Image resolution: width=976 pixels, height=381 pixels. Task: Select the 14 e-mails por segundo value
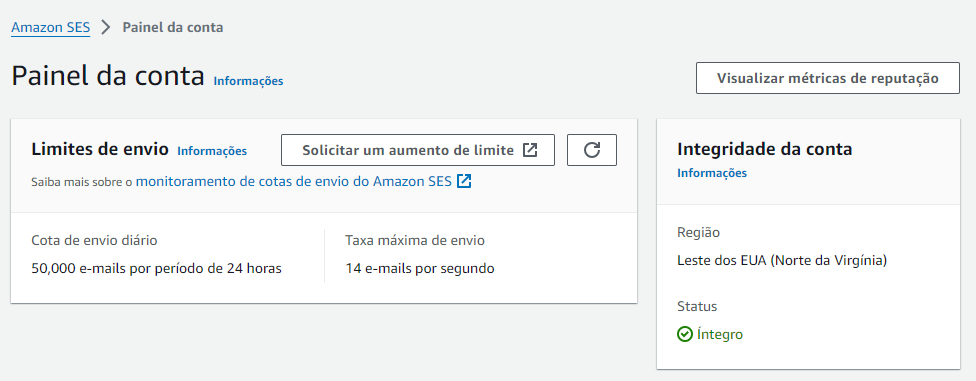tap(420, 269)
